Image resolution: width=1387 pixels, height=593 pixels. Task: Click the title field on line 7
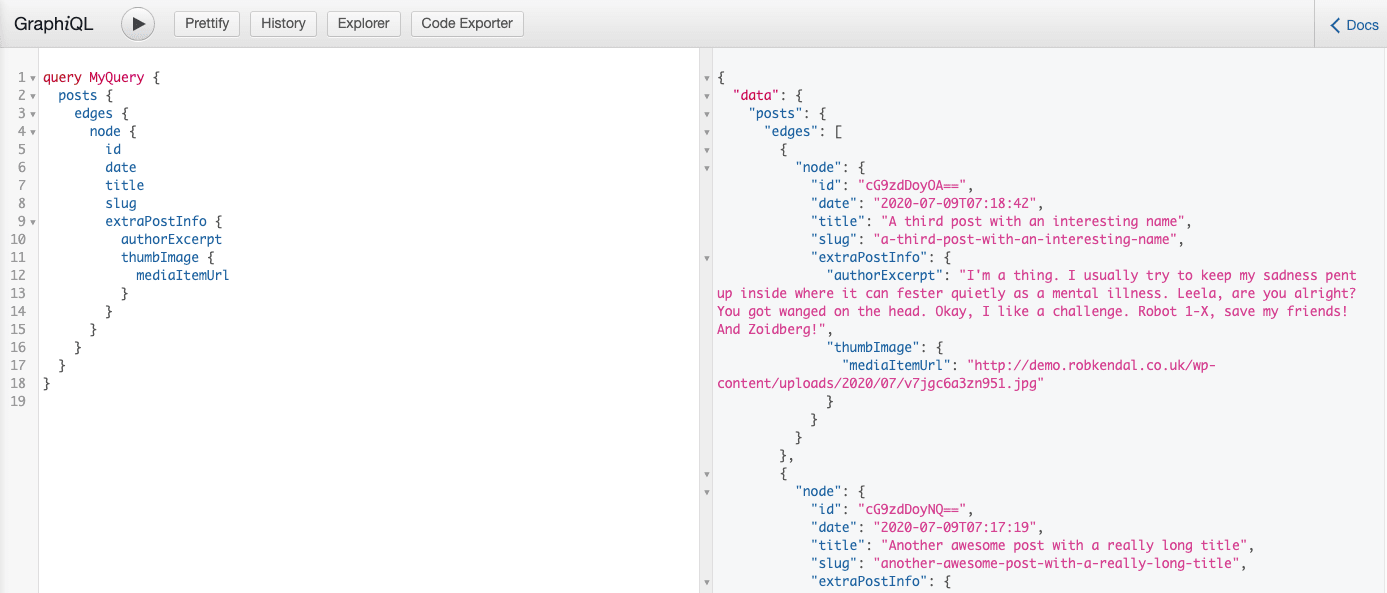coord(124,185)
